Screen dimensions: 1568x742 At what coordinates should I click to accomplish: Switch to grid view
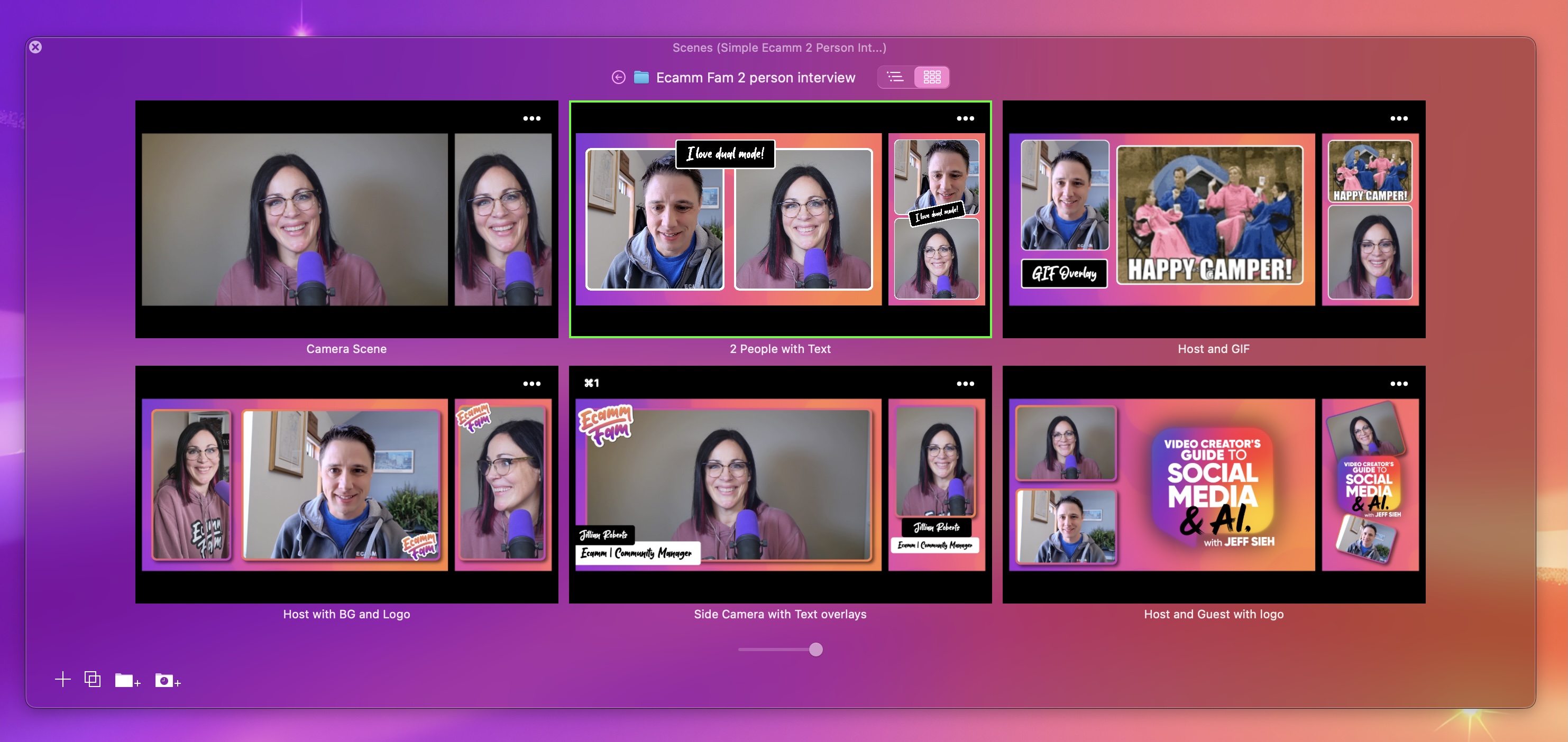coord(931,77)
